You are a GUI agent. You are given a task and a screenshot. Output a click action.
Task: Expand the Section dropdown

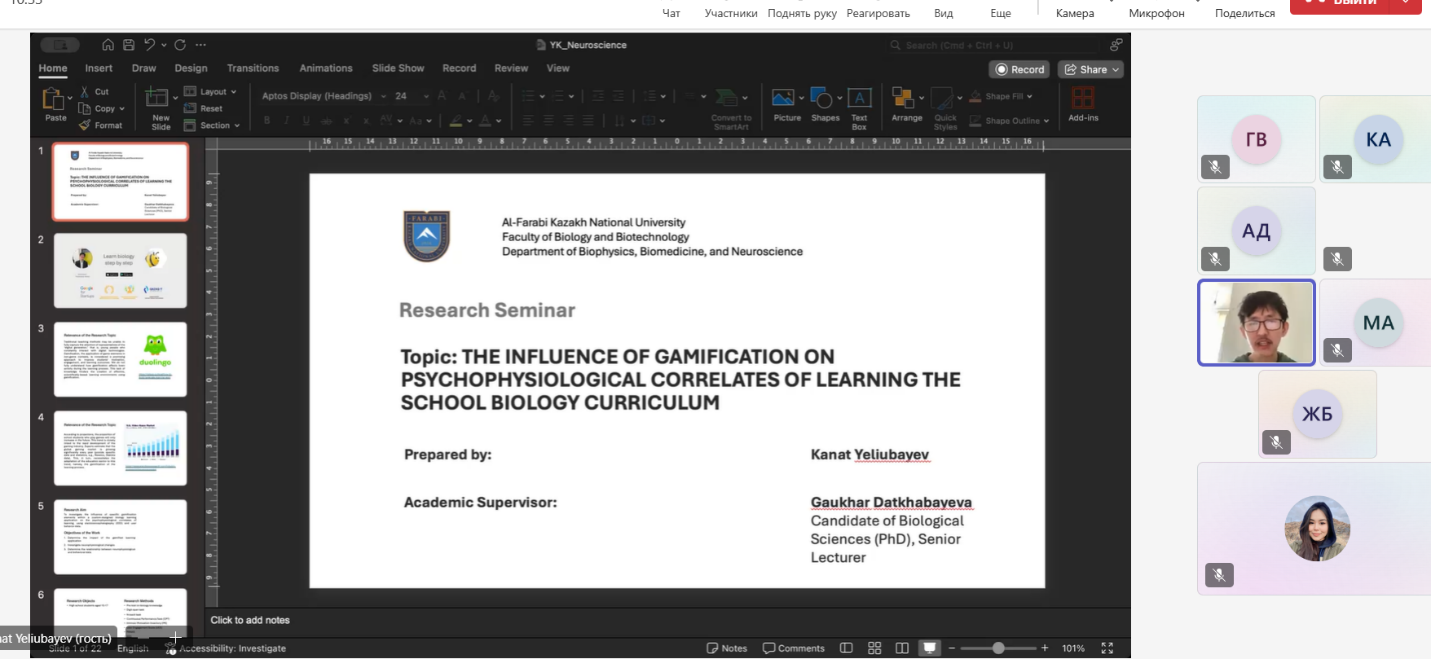[x=212, y=126]
